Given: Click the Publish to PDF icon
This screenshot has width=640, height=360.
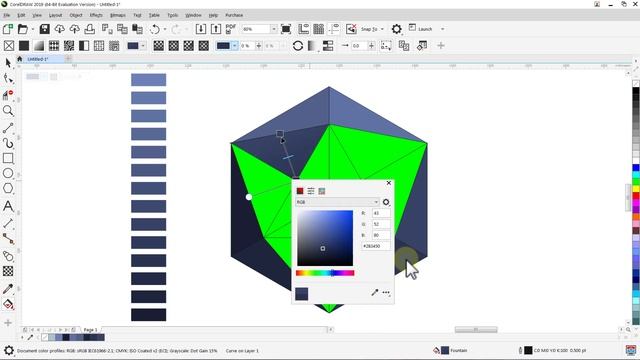Looking at the screenshot, I should tap(231, 29).
